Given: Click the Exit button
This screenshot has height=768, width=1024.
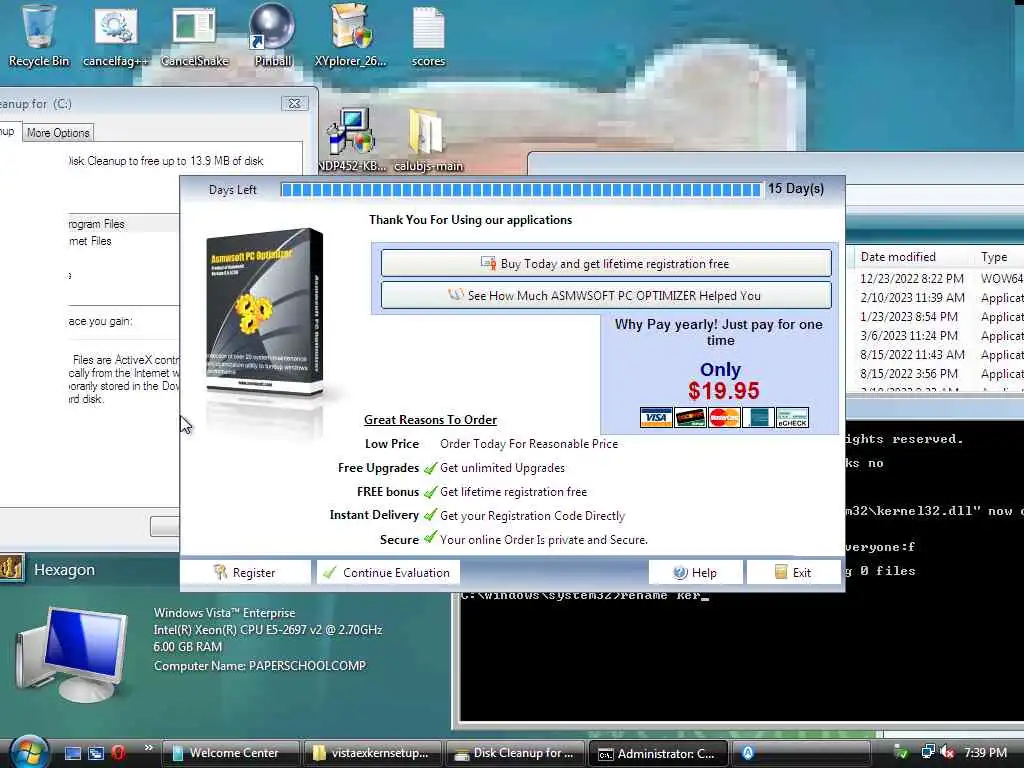Looking at the screenshot, I should tap(793, 572).
